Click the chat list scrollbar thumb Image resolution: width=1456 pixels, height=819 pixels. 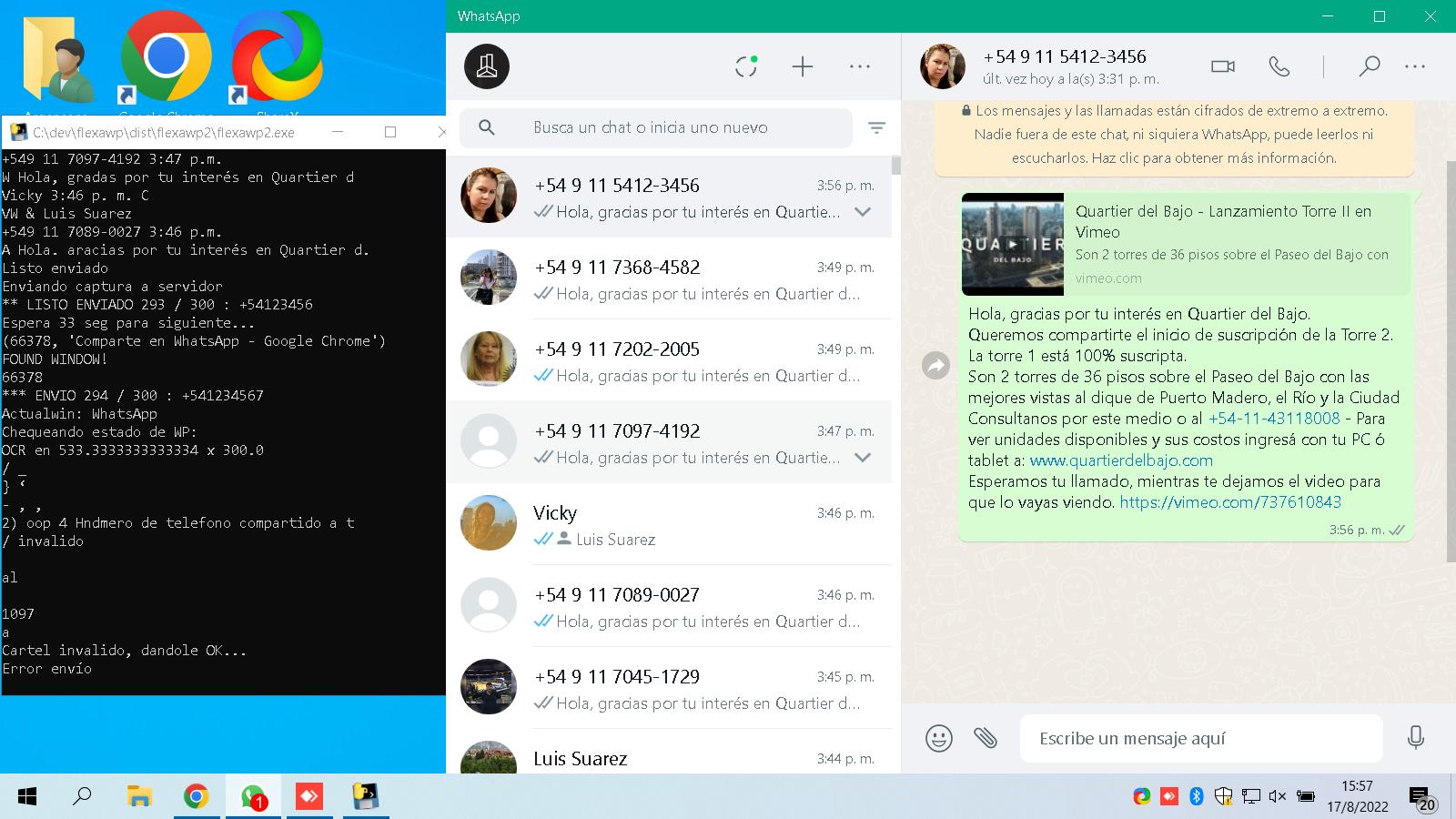pos(896,166)
